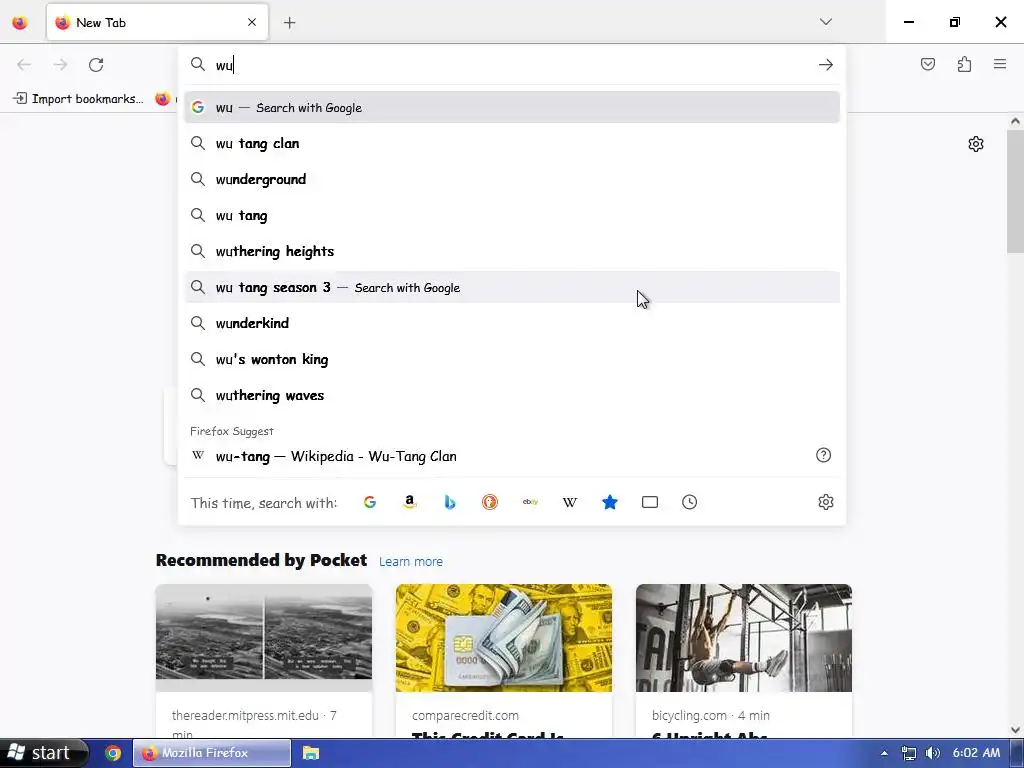Open volume control in system tray
This screenshot has height=768, width=1024.
pyautogui.click(x=933, y=753)
